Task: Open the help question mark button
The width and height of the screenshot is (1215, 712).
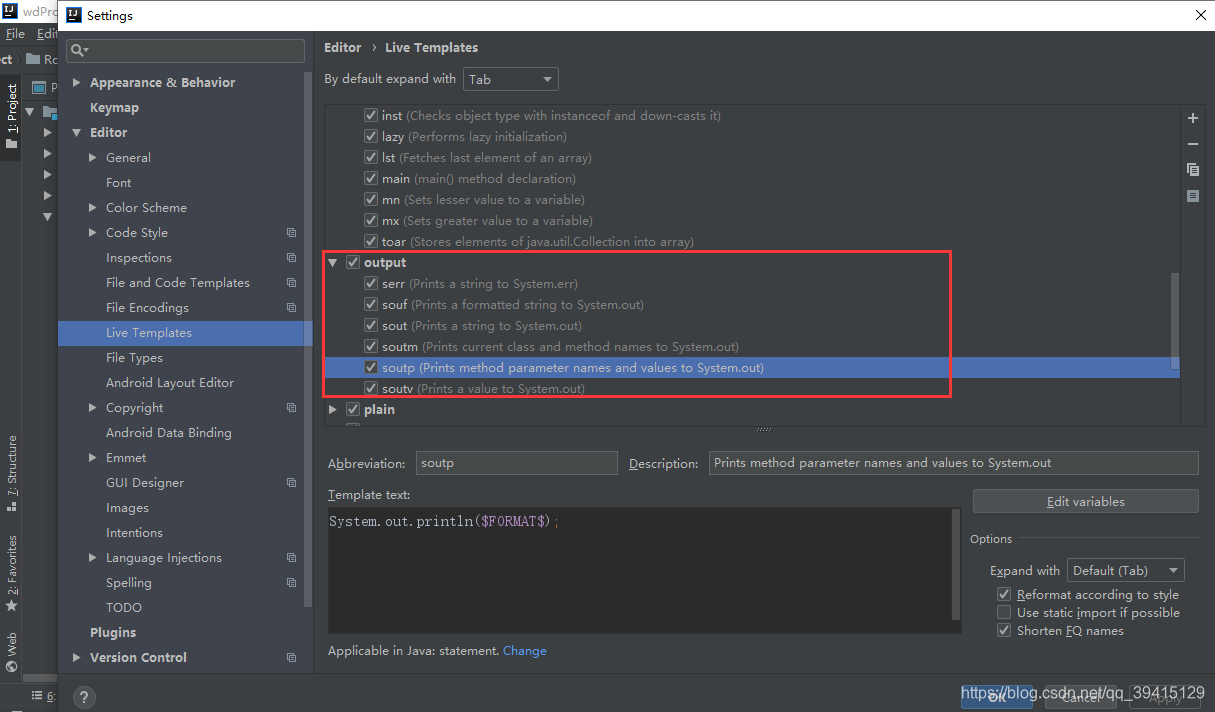Action: click(84, 697)
